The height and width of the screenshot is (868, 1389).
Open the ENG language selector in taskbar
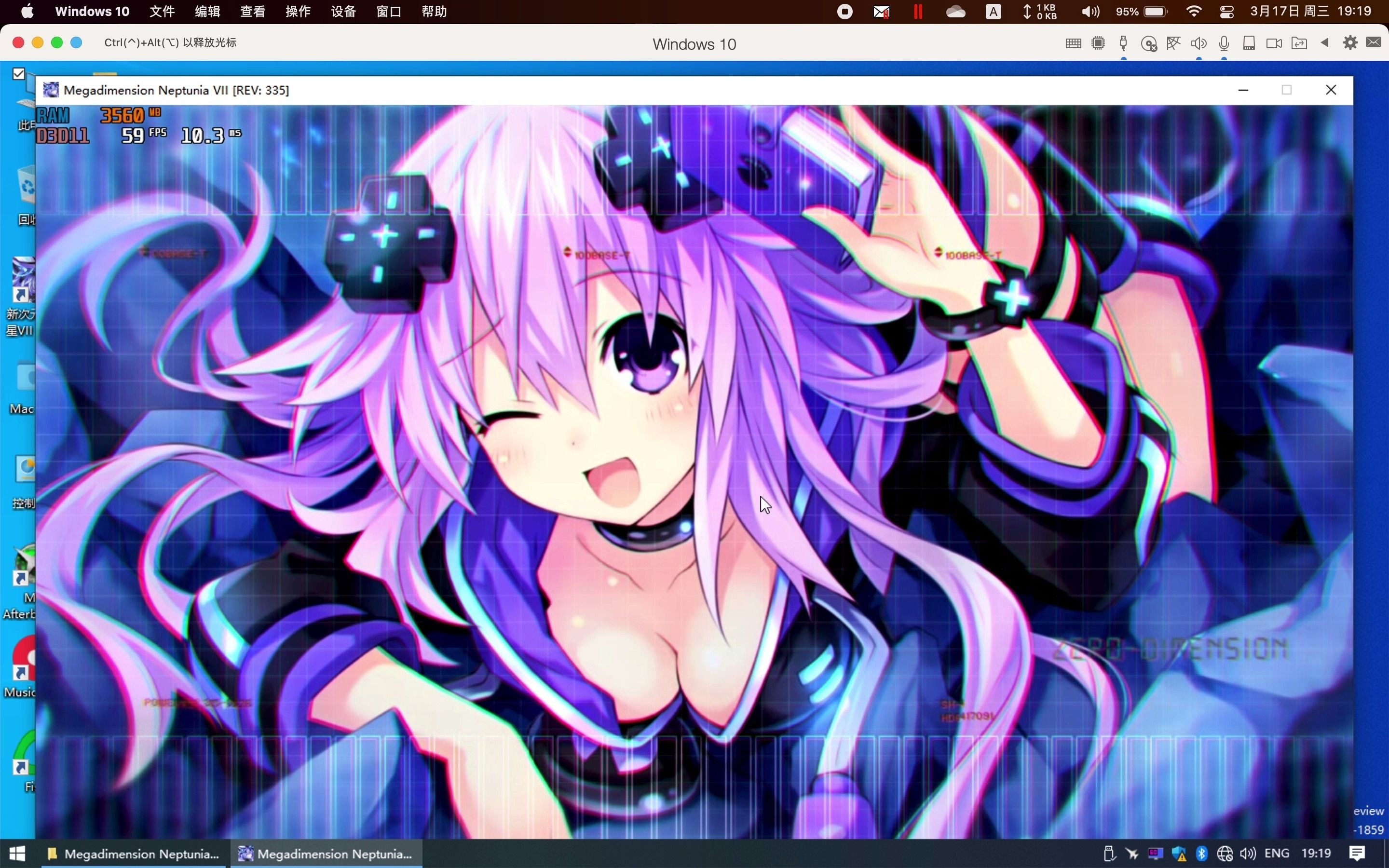pos(1277,854)
